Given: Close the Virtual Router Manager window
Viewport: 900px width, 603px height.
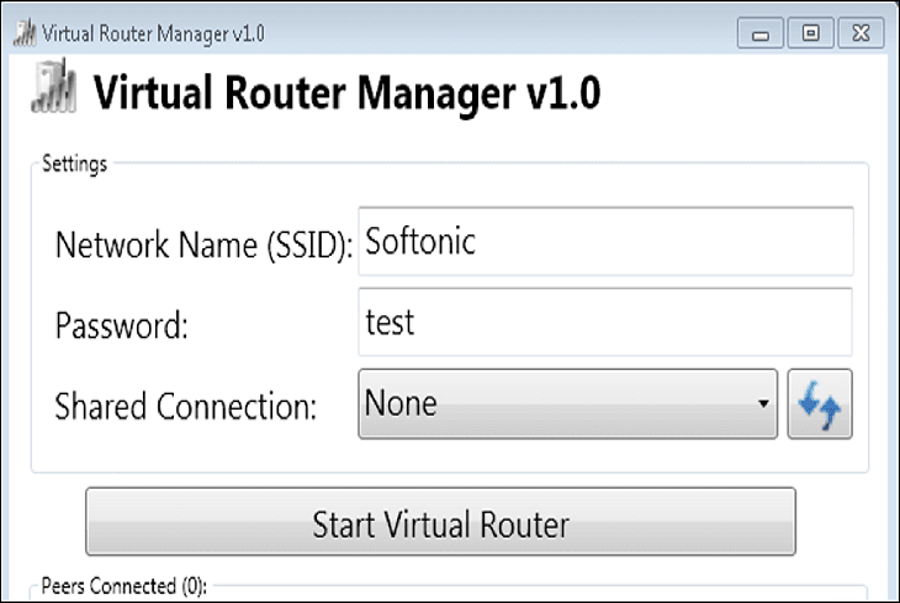Looking at the screenshot, I should click(x=861, y=33).
